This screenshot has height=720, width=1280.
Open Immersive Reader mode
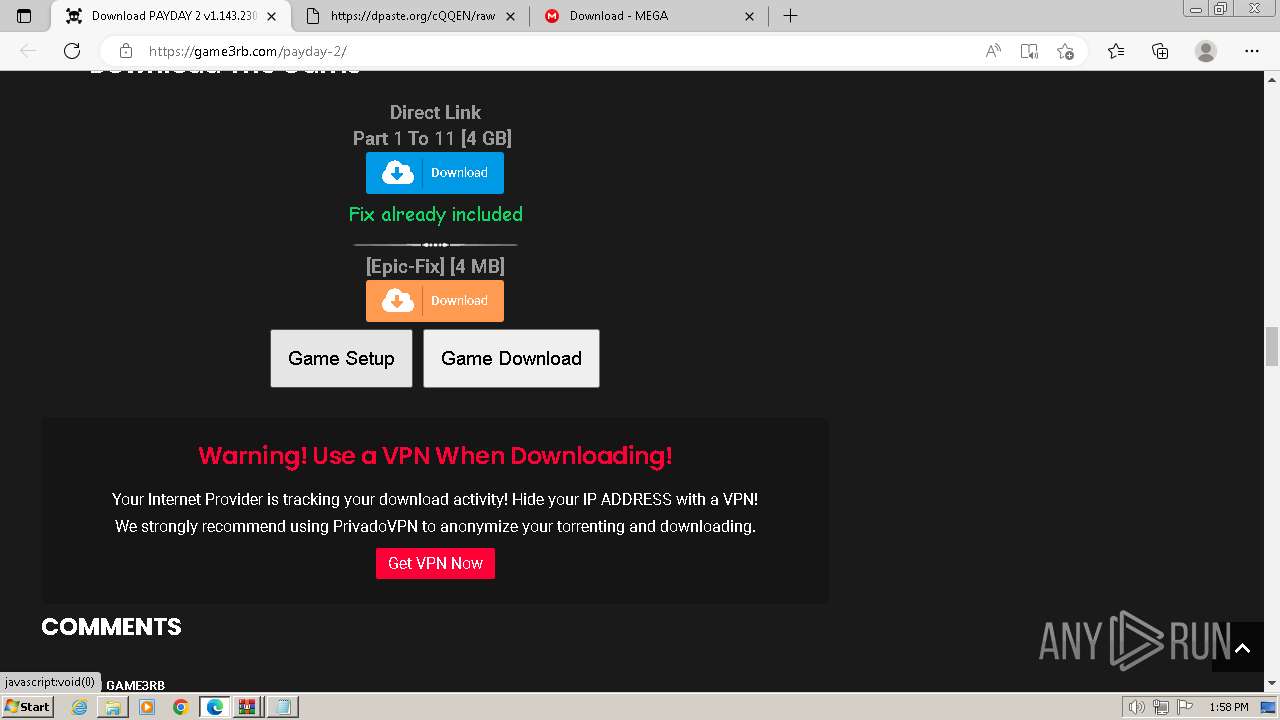[1029, 51]
